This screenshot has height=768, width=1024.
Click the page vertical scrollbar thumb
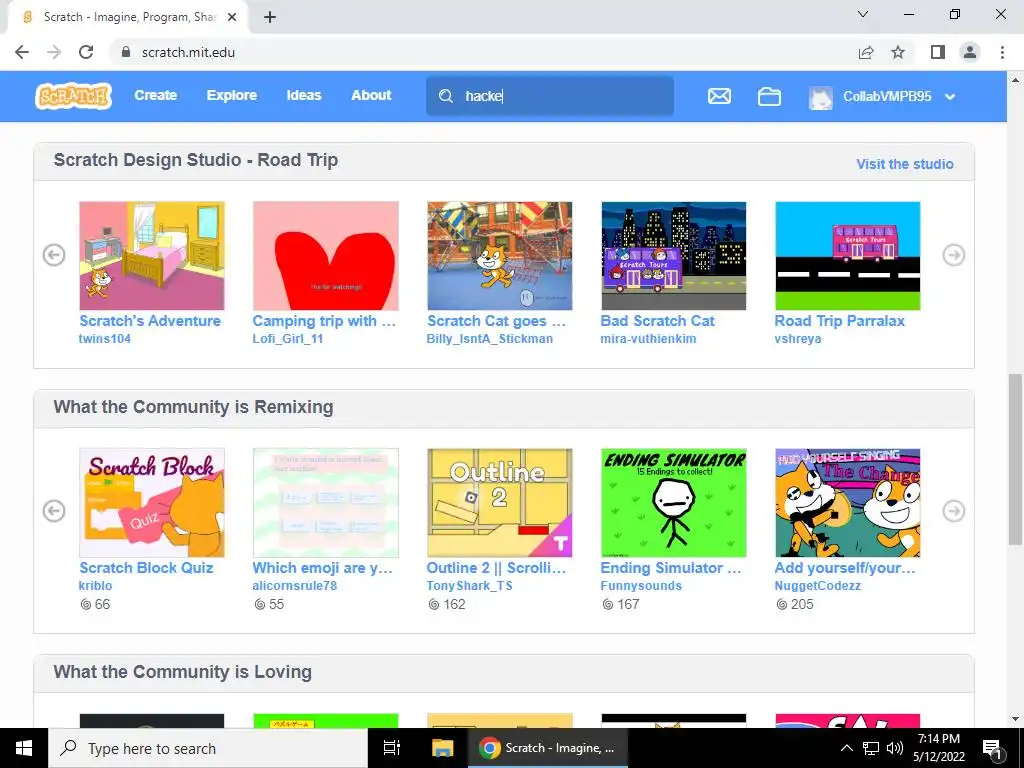pyautogui.click(x=1015, y=458)
